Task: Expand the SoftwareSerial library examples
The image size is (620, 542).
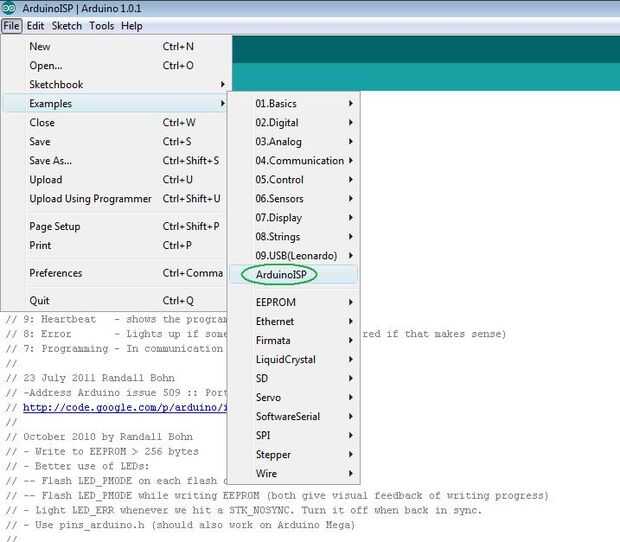Action: 294,416
